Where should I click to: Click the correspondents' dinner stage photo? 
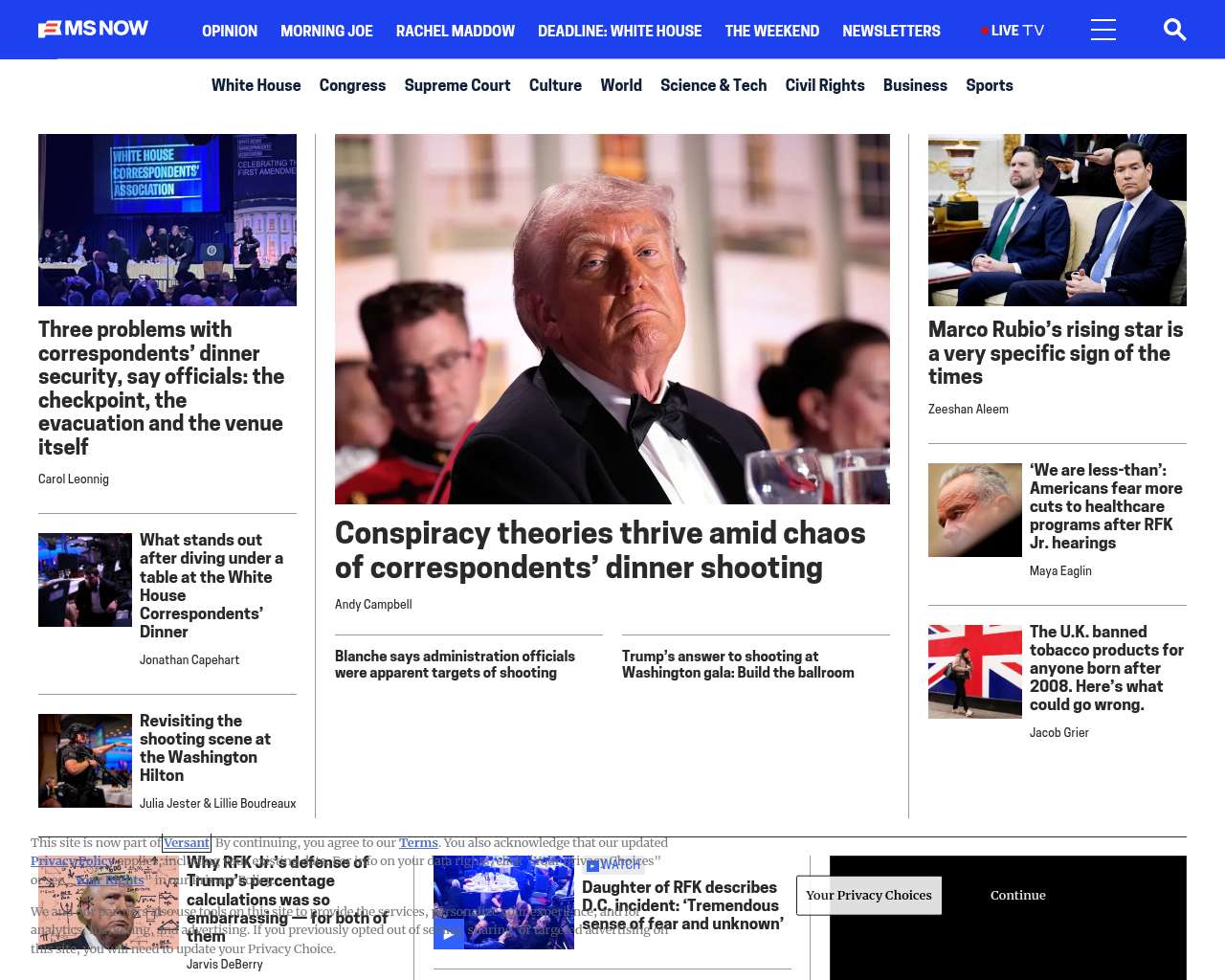(167, 220)
